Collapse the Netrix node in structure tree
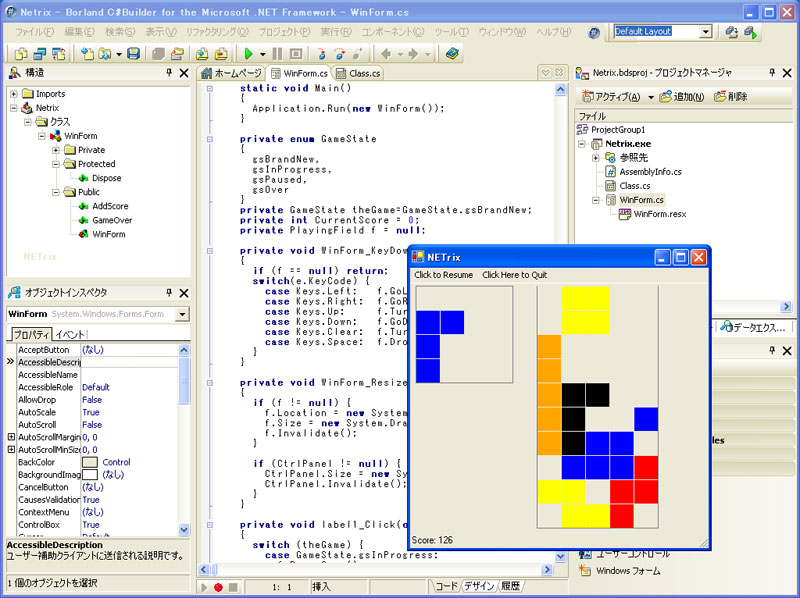Viewport: 800px width, 598px height. pos(14,108)
